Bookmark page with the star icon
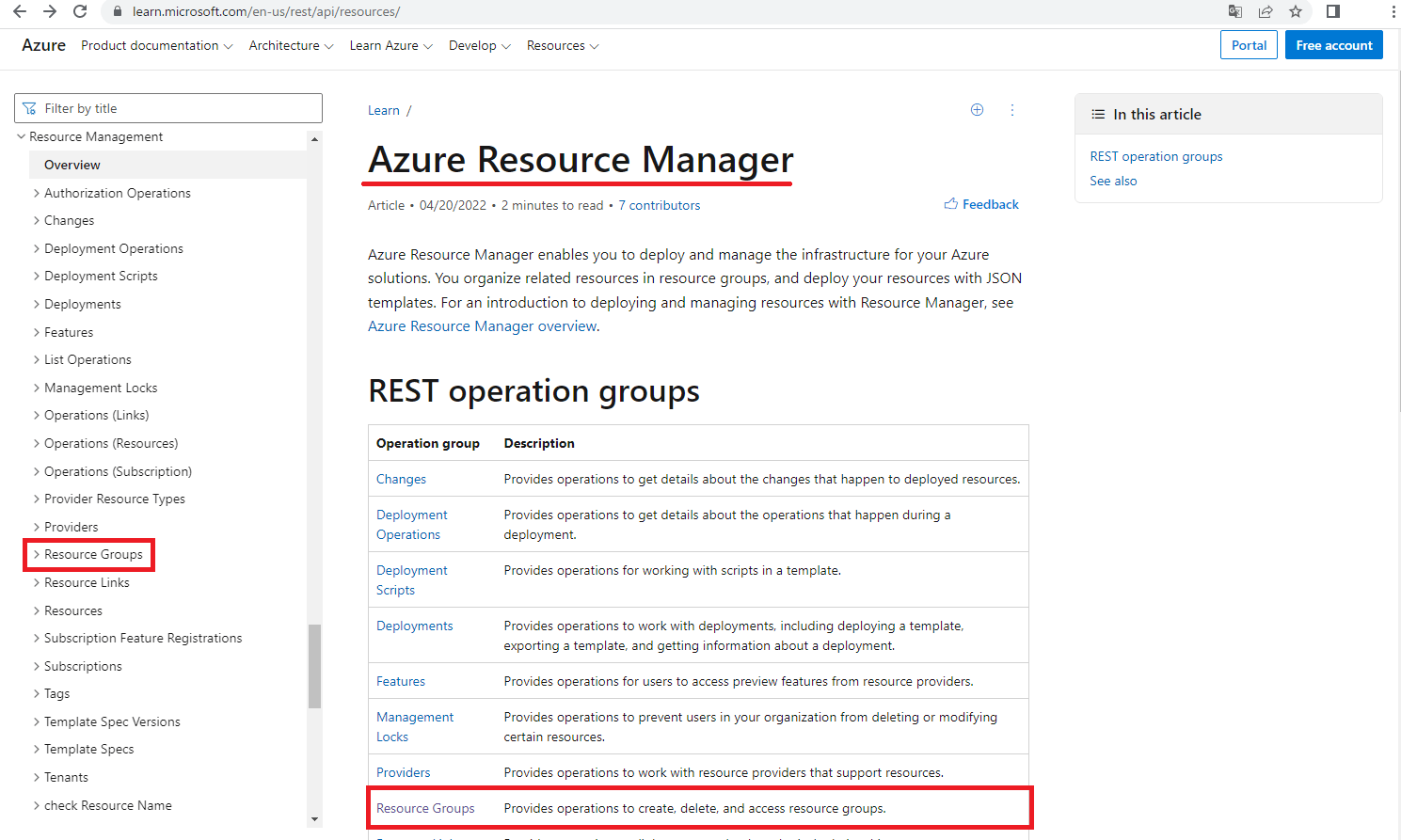Image resolution: width=1401 pixels, height=840 pixels. click(x=1296, y=11)
